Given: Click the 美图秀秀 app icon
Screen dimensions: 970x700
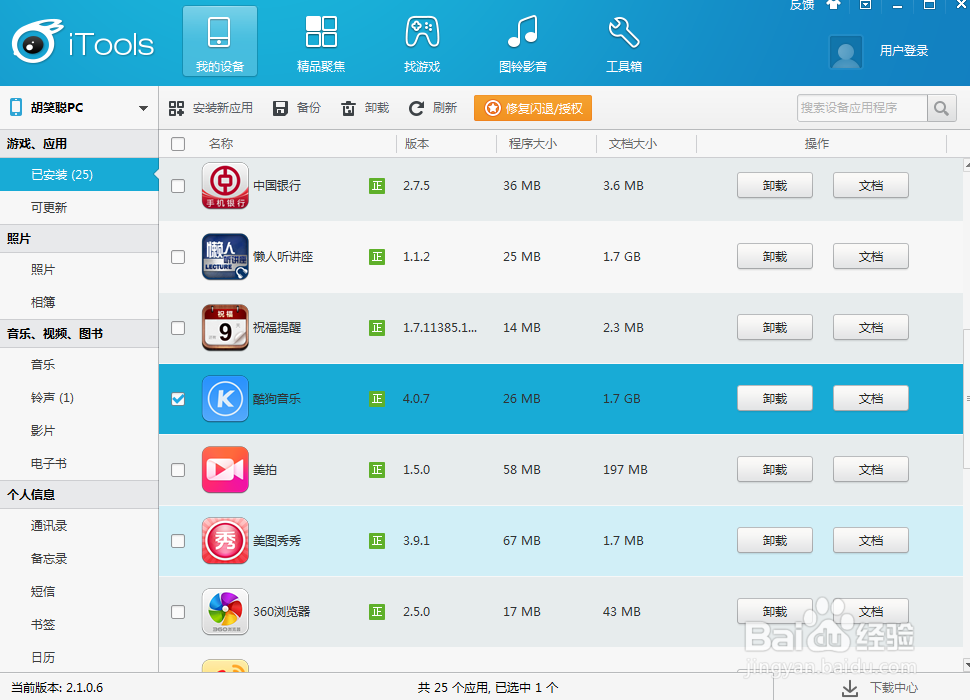Looking at the screenshot, I should click(225, 541).
